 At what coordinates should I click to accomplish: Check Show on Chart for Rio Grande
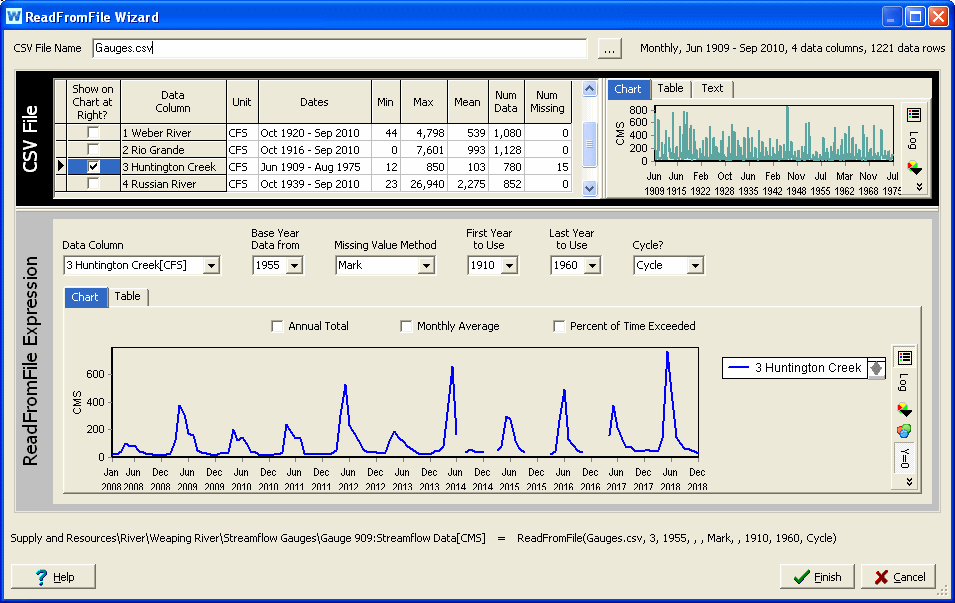93,149
